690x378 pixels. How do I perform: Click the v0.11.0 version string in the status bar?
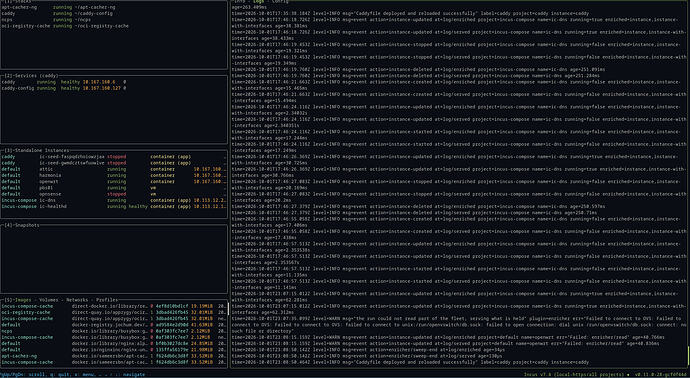(660, 374)
